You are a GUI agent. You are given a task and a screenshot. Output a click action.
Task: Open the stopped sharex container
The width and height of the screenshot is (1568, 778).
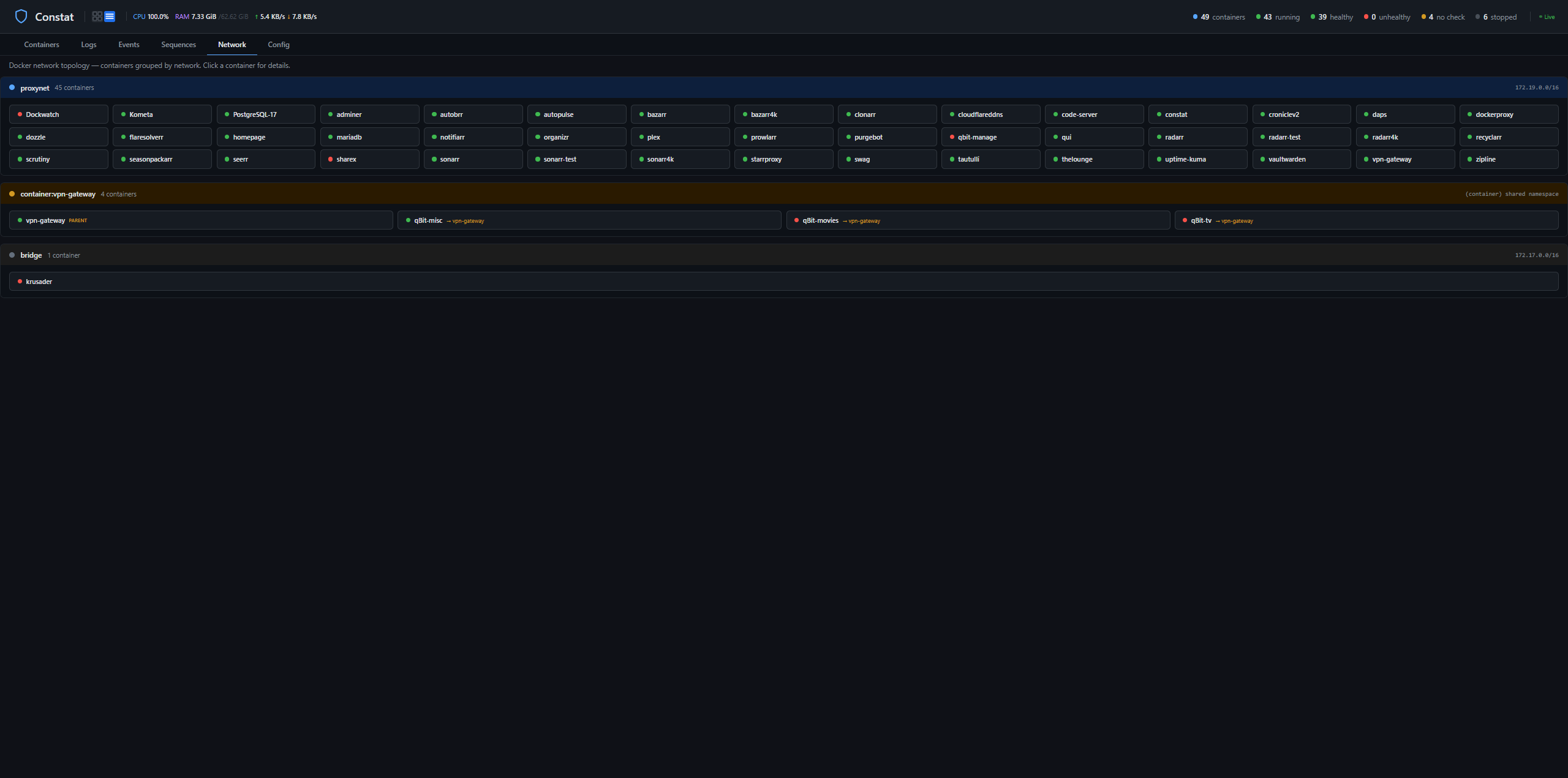369,159
